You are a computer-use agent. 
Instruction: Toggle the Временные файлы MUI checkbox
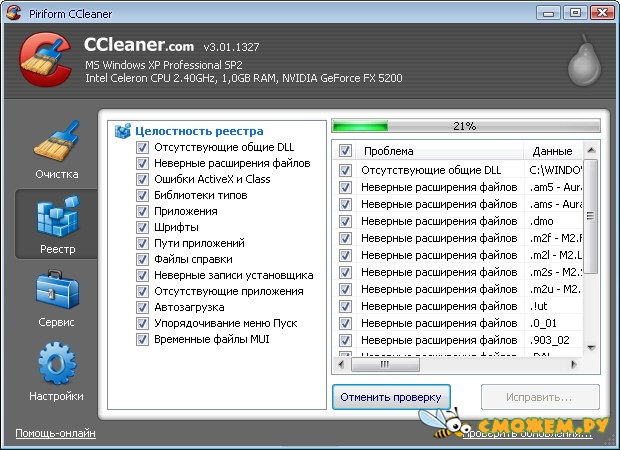142,339
